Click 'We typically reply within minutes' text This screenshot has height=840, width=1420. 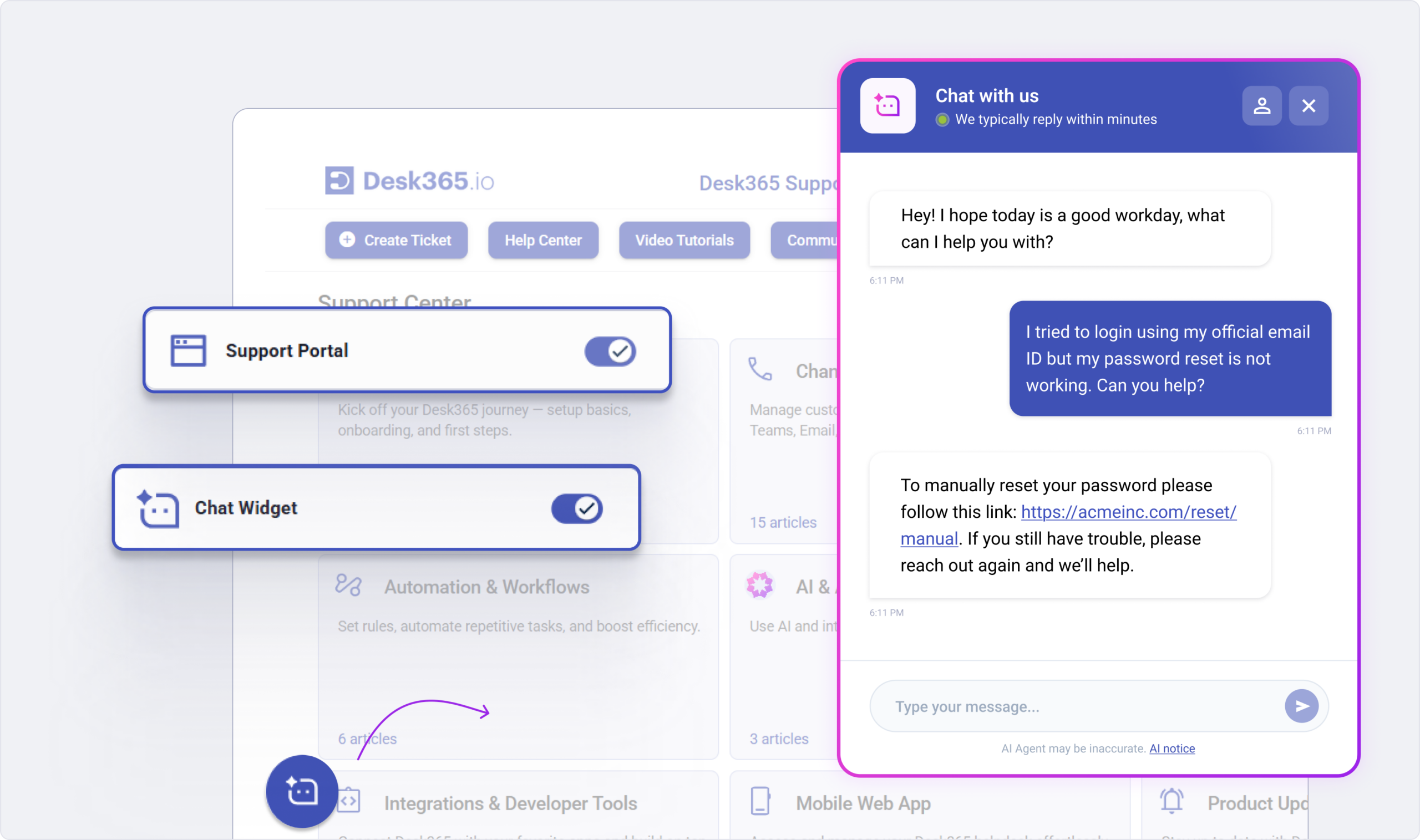(x=1056, y=119)
